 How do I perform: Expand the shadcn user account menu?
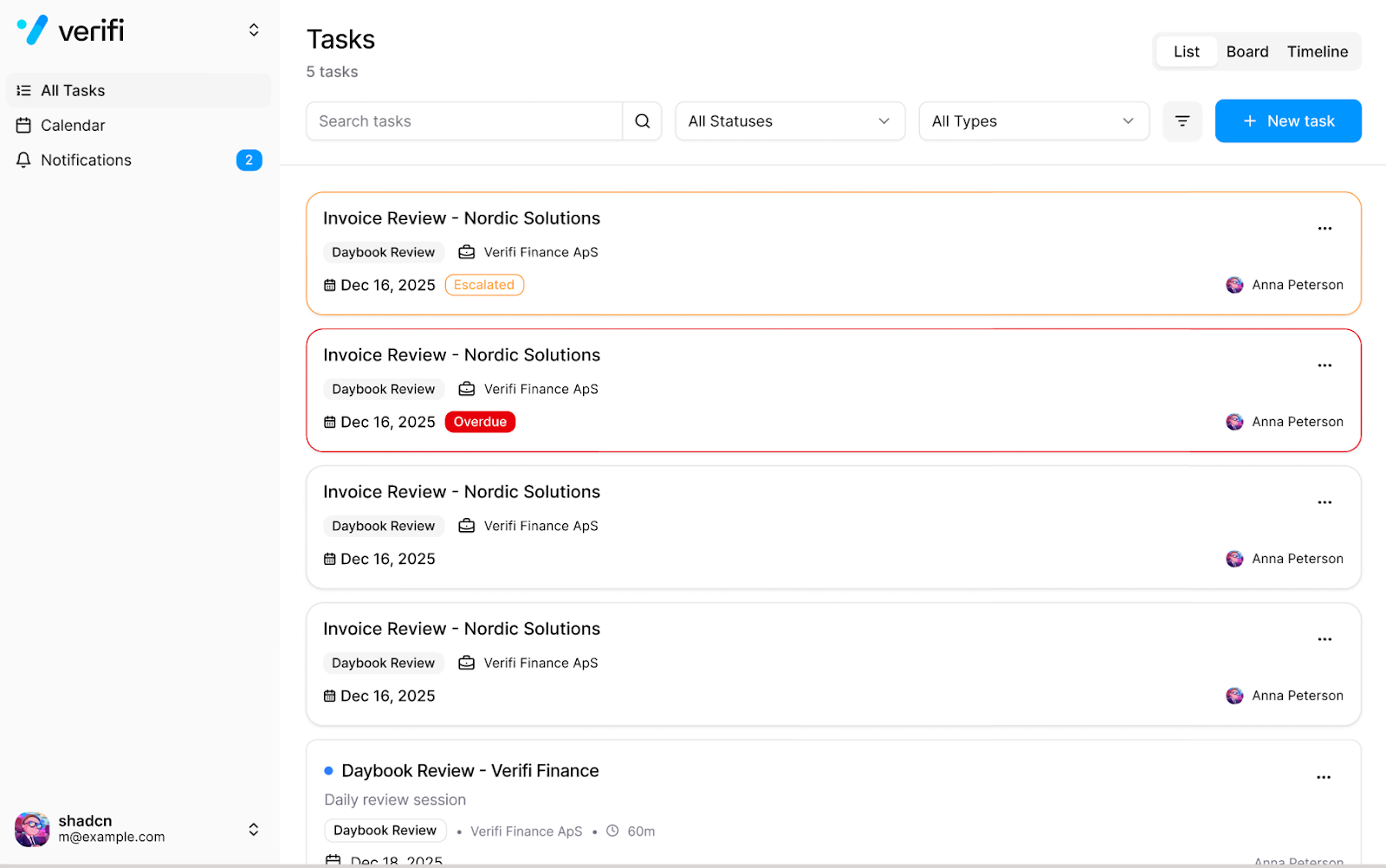click(x=253, y=829)
